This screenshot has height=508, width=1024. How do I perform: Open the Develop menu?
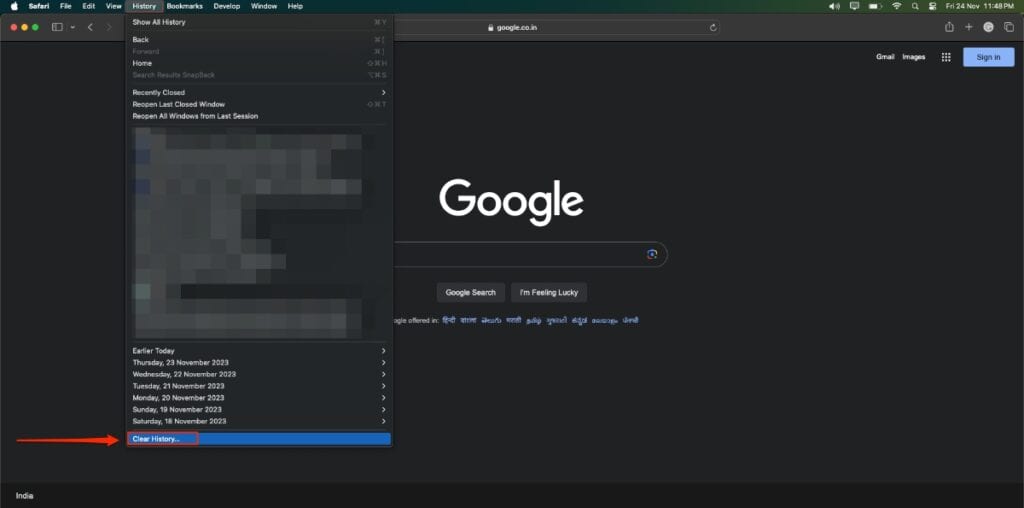(227, 6)
